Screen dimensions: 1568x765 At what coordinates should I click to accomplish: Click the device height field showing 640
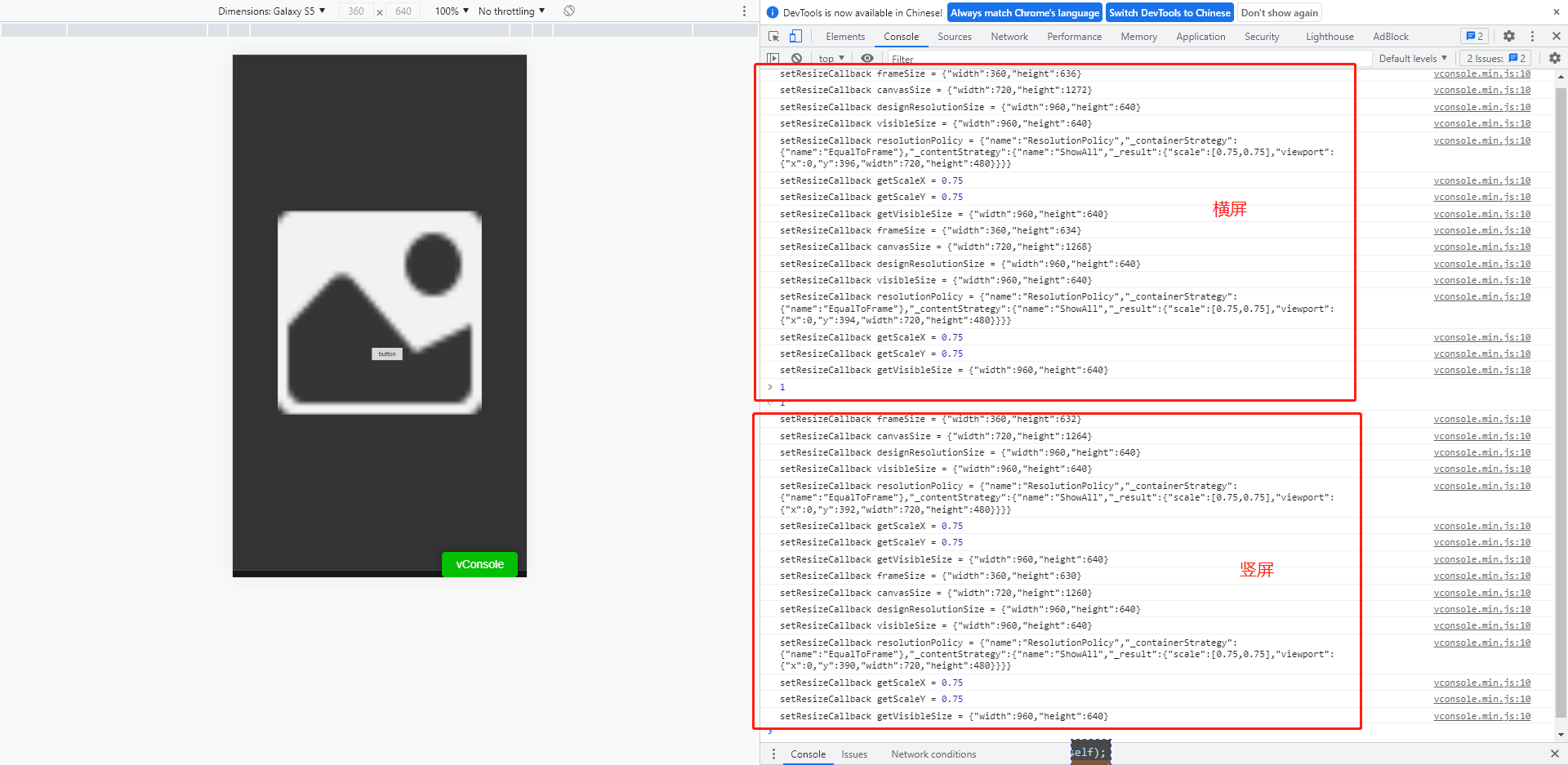[x=403, y=11]
